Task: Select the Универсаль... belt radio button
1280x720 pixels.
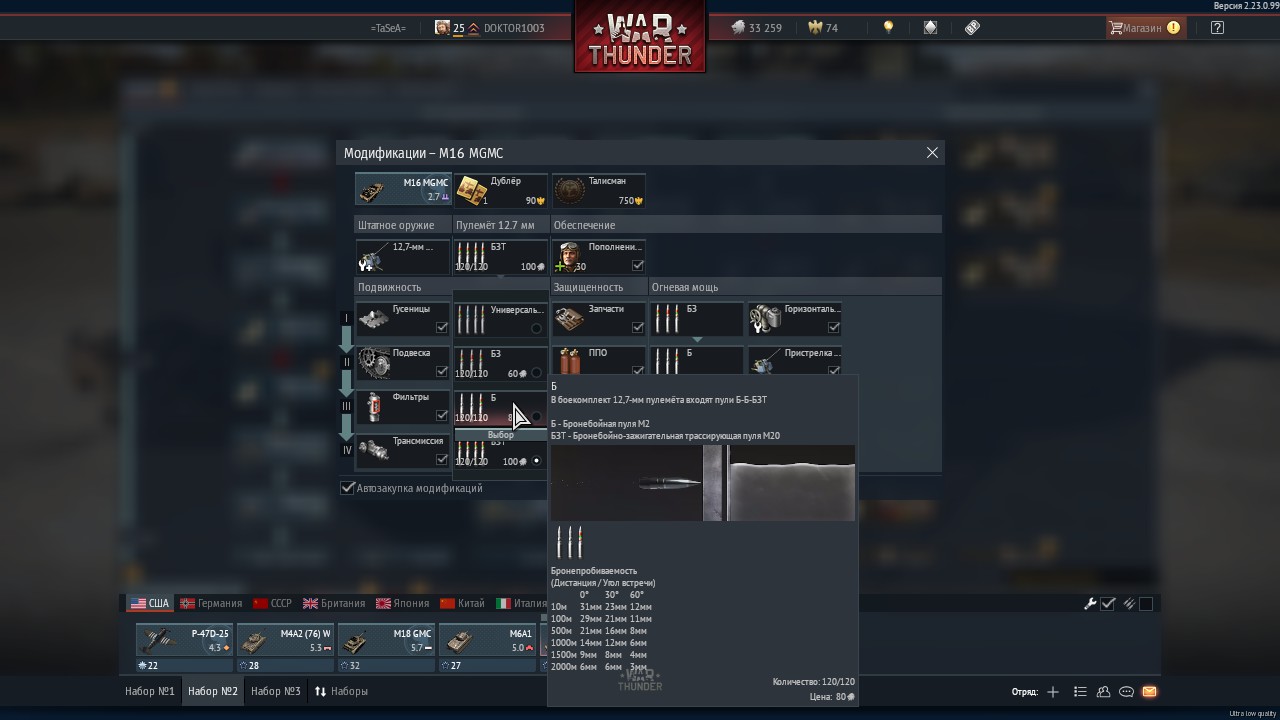Action: [537, 328]
